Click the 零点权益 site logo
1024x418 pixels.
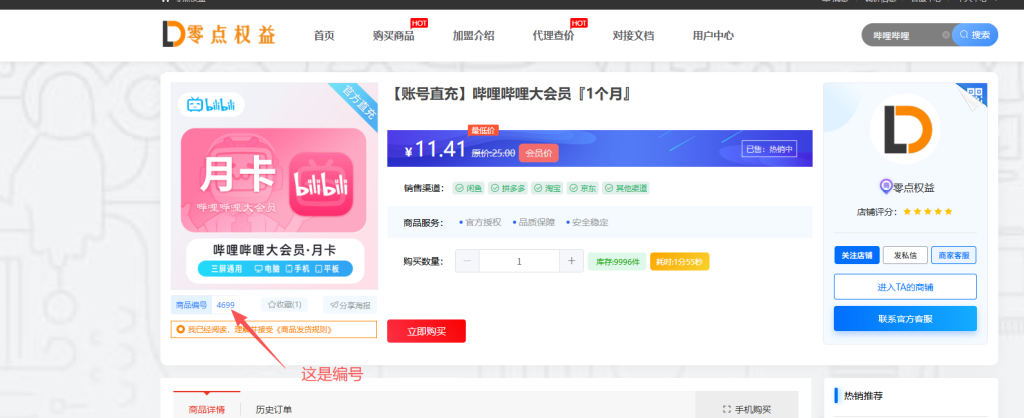pyautogui.click(x=219, y=35)
